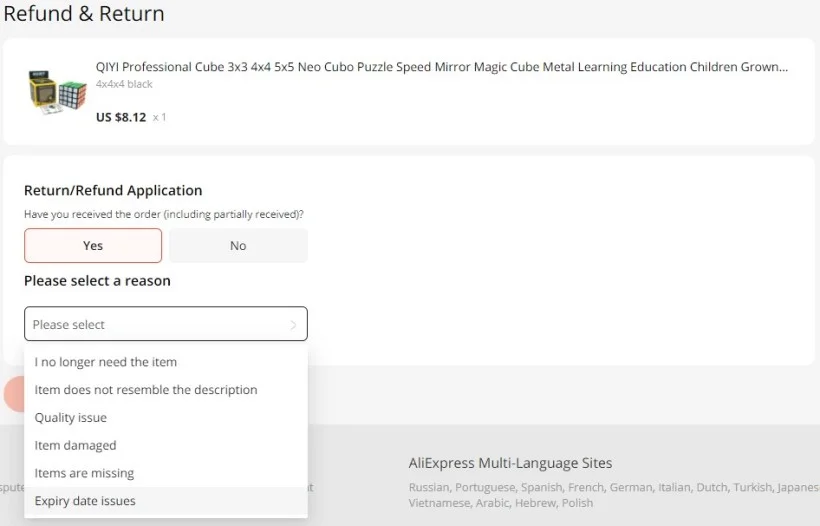Click the 'Refund & Return' page heading
This screenshot has width=820, height=526.
click(x=84, y=13)
